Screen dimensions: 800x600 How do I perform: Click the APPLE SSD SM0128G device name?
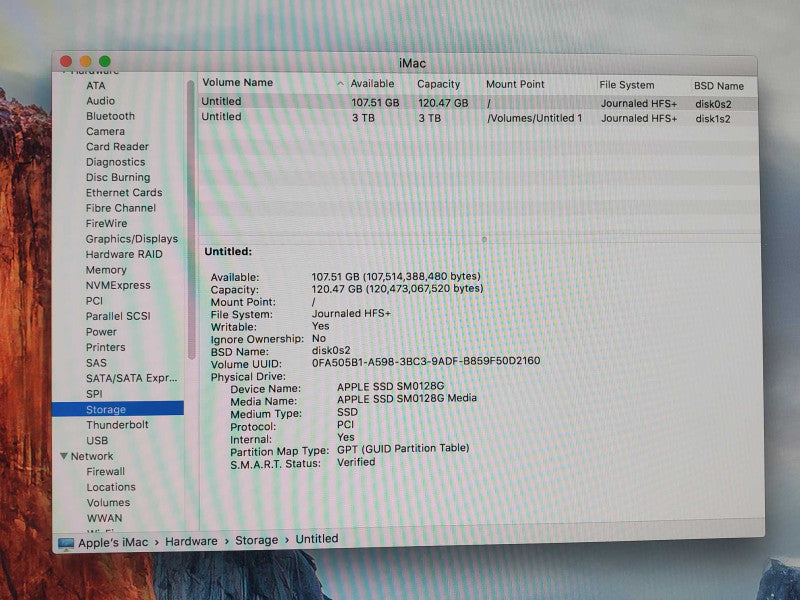(390, 386)
